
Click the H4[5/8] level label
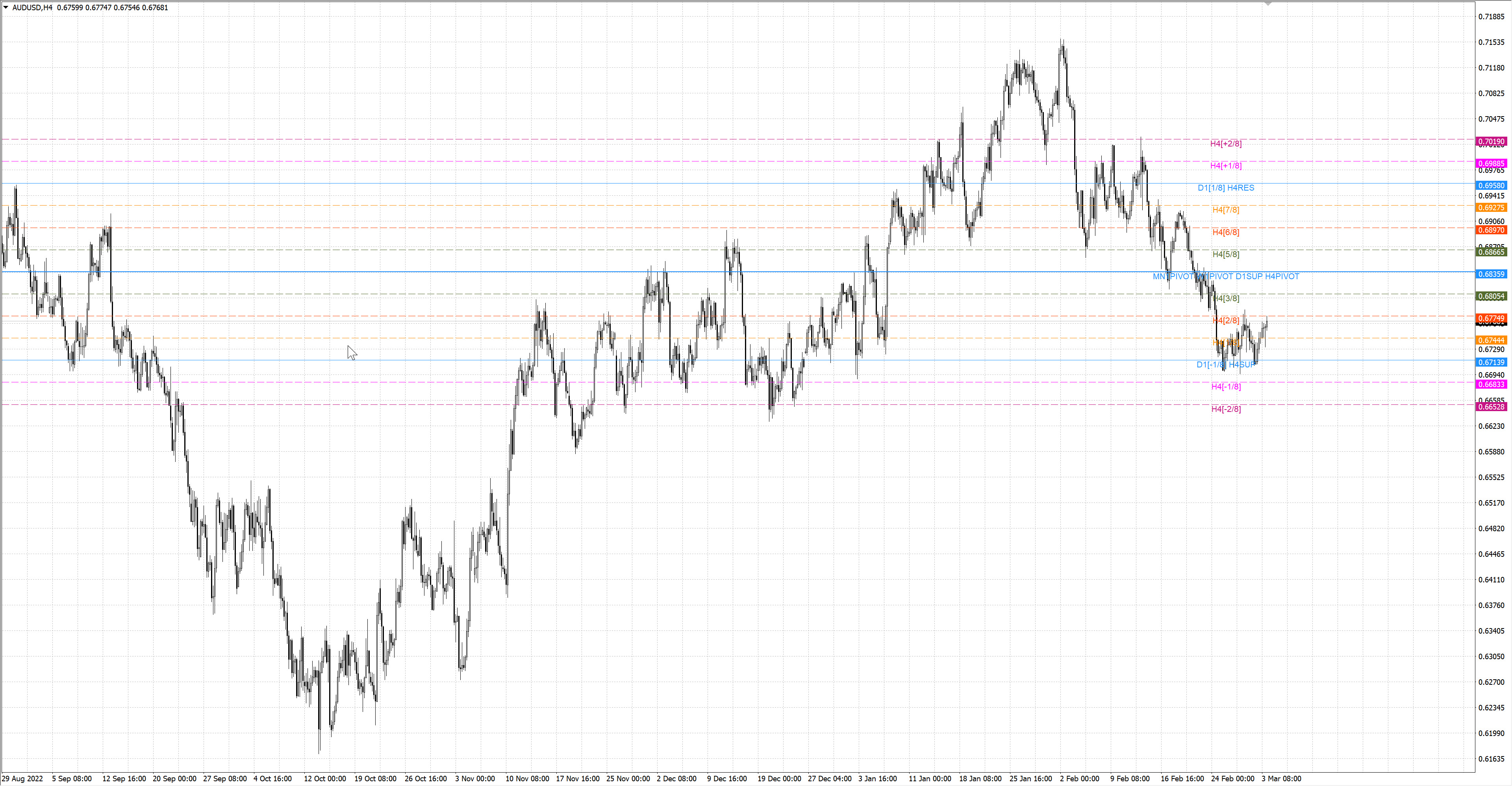pyautogui.click(x=1226, y=254)
